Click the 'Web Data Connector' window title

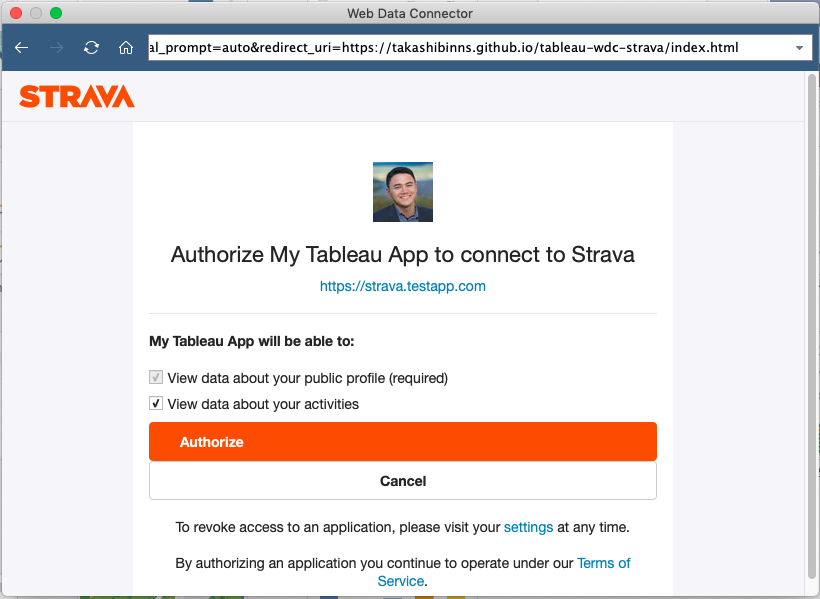tap(410, 14)
